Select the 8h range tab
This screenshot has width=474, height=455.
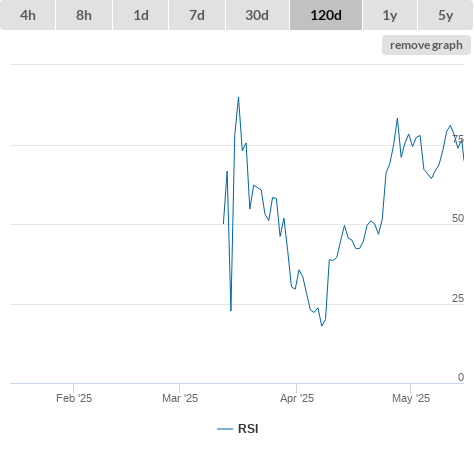84,15
